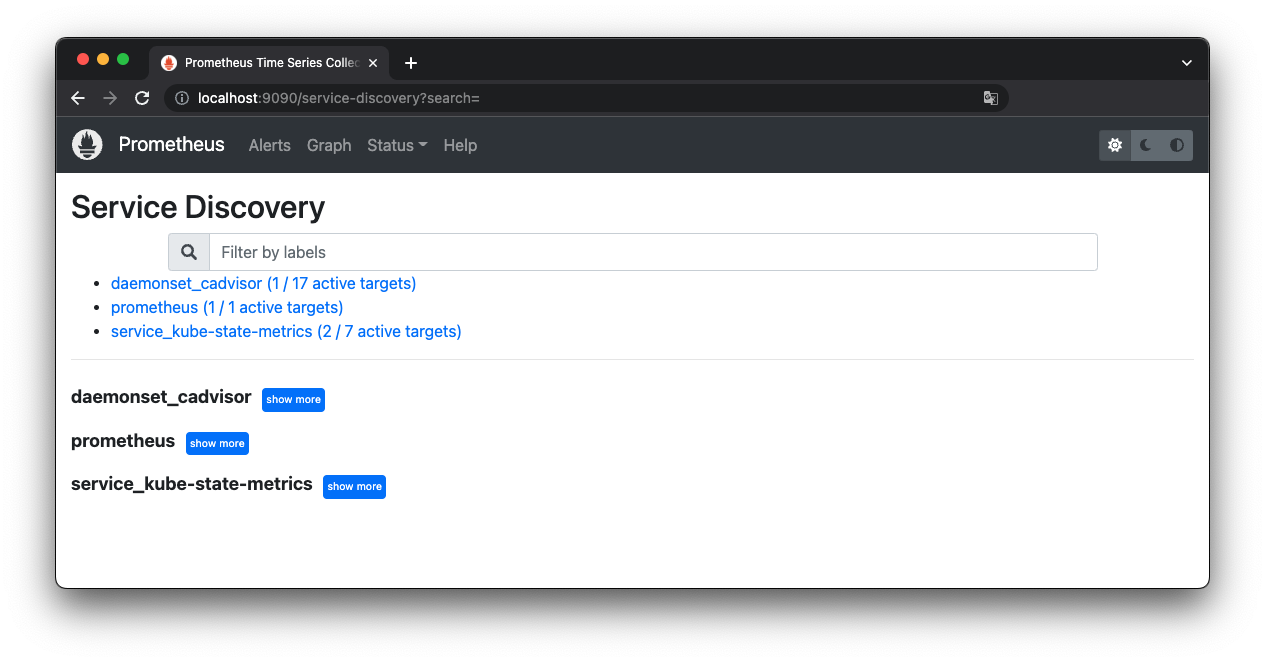The width and height of the screenshot is (1265, 662).
Task: Show more for service_kube-state-metrics
Action: [354, 486]
